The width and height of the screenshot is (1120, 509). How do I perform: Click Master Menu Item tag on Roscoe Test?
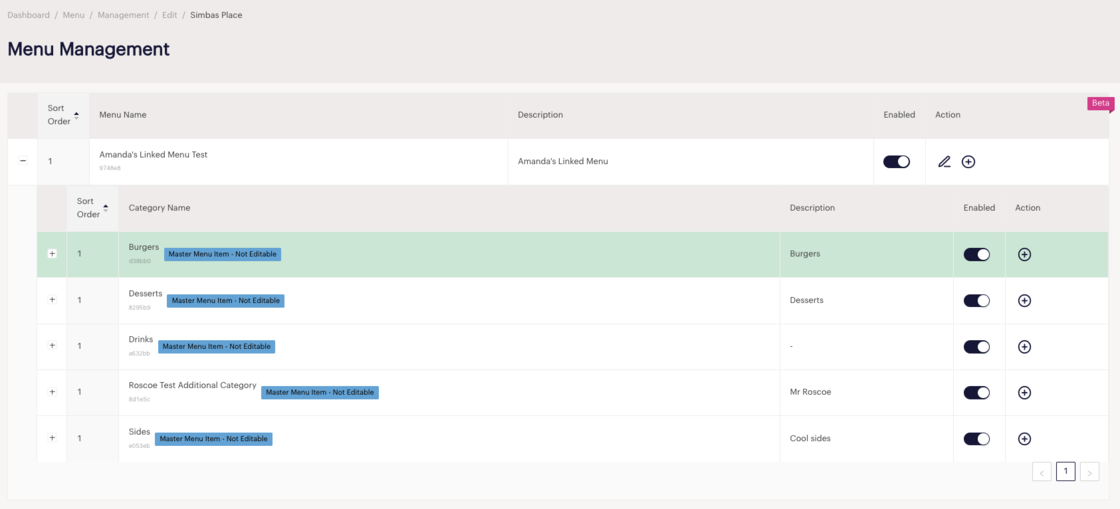point(320,392)
